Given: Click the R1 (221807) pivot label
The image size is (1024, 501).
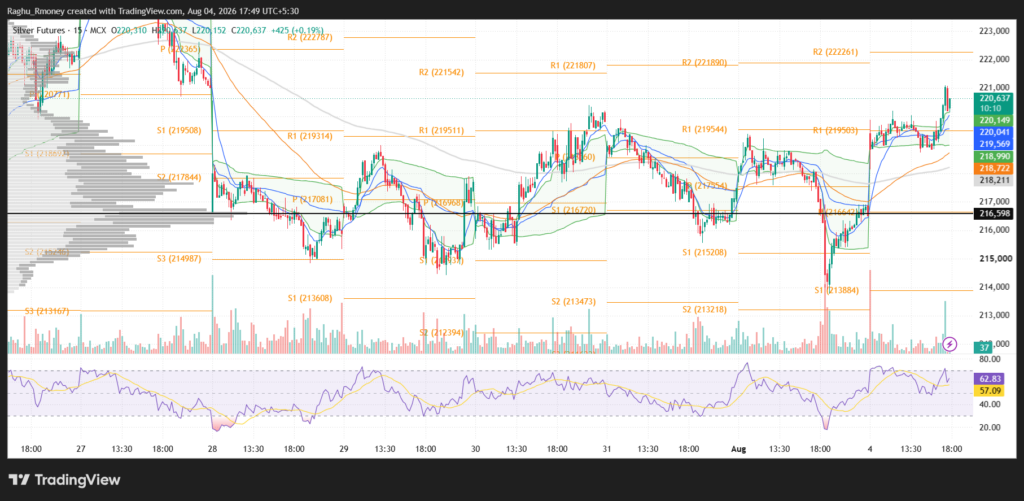Looking at the screenshot, I should (573, 65).
